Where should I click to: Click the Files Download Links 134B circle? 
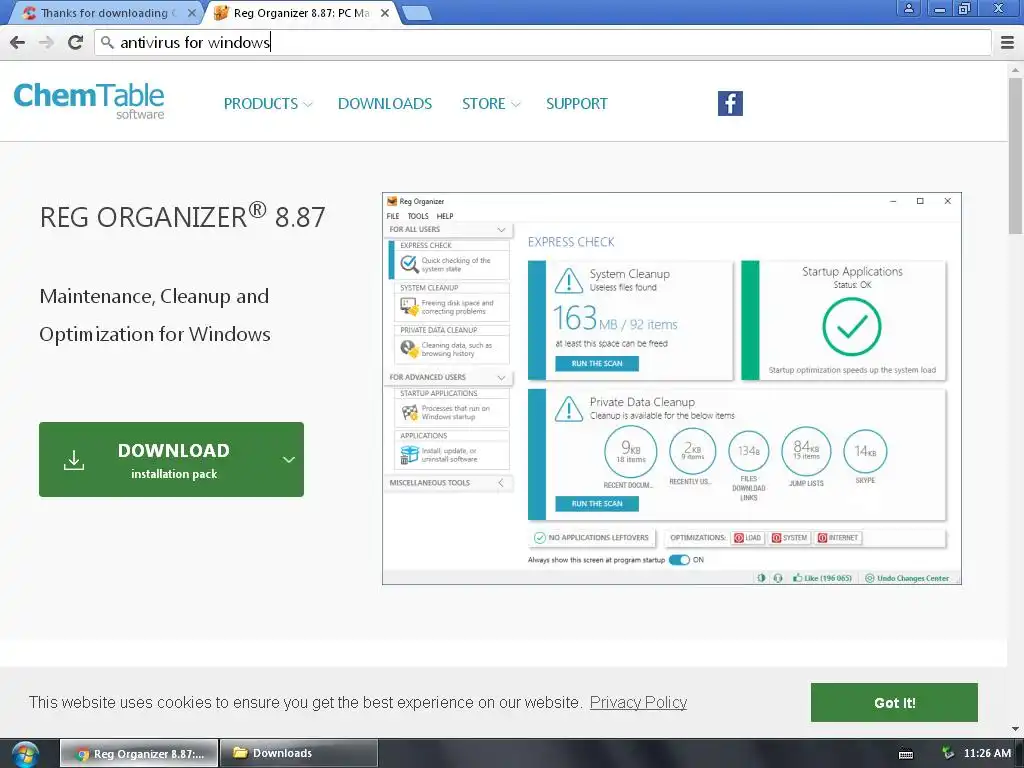point(748,451)
